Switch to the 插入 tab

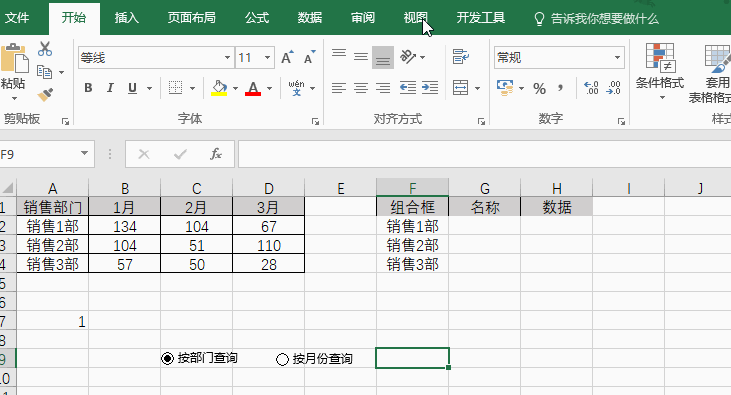point(126,18)
